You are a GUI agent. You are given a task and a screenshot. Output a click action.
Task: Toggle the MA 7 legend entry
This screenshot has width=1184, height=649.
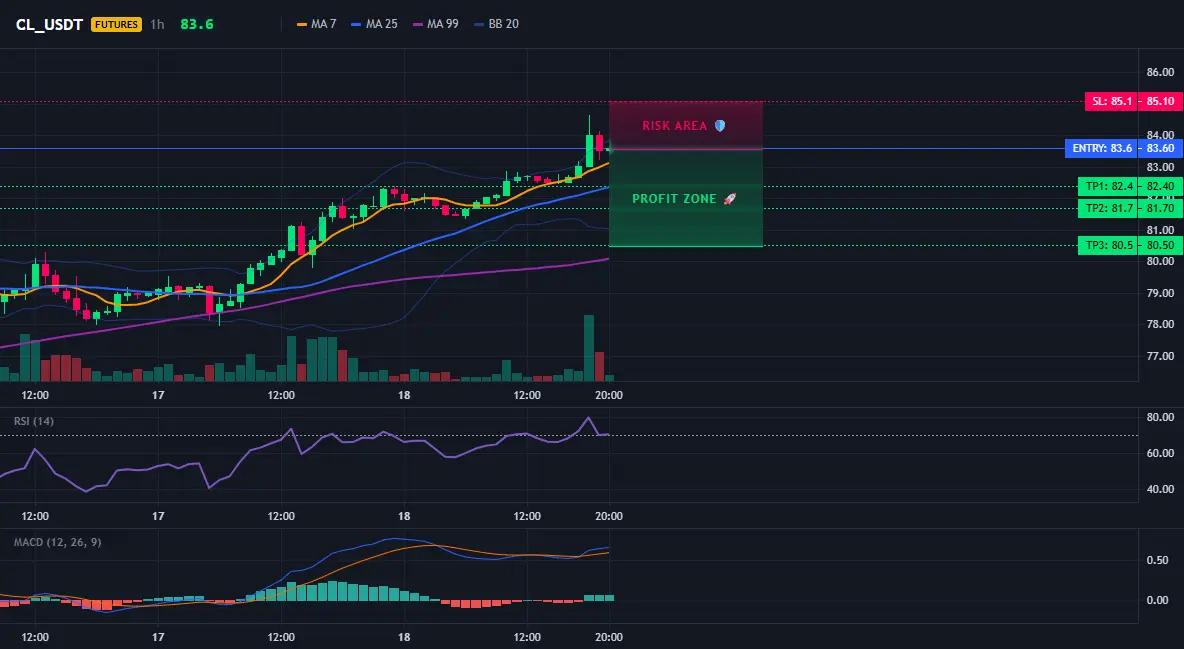click(x=316, y=24)
